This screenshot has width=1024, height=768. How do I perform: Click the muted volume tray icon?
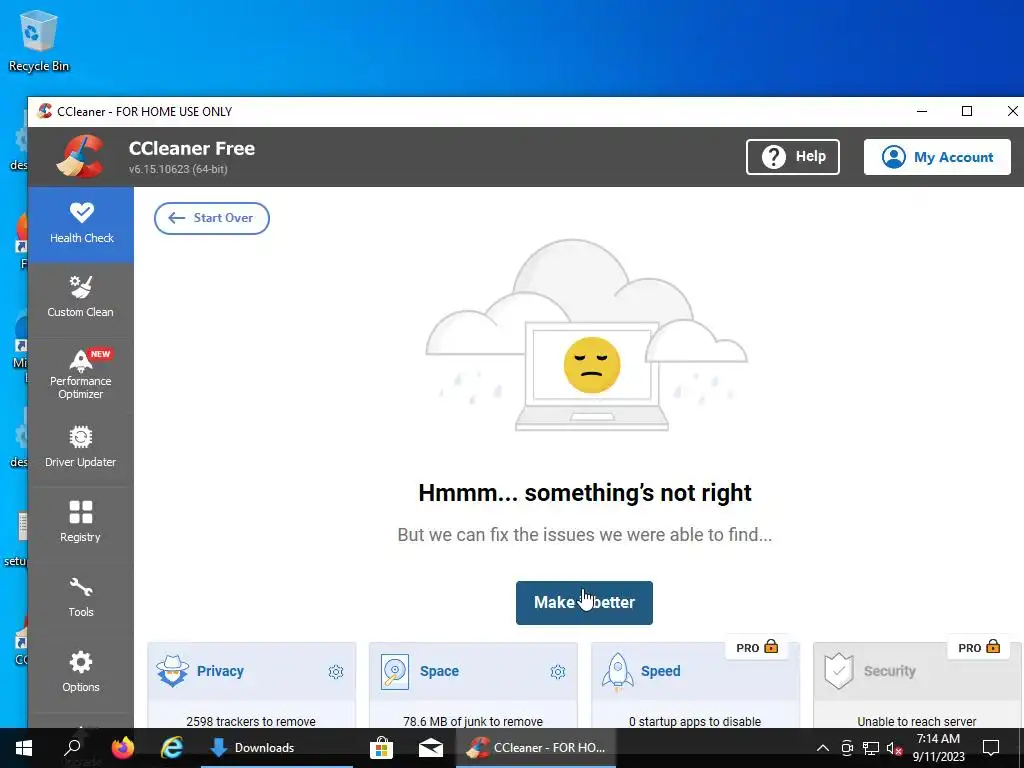click(x=895, y=748)
